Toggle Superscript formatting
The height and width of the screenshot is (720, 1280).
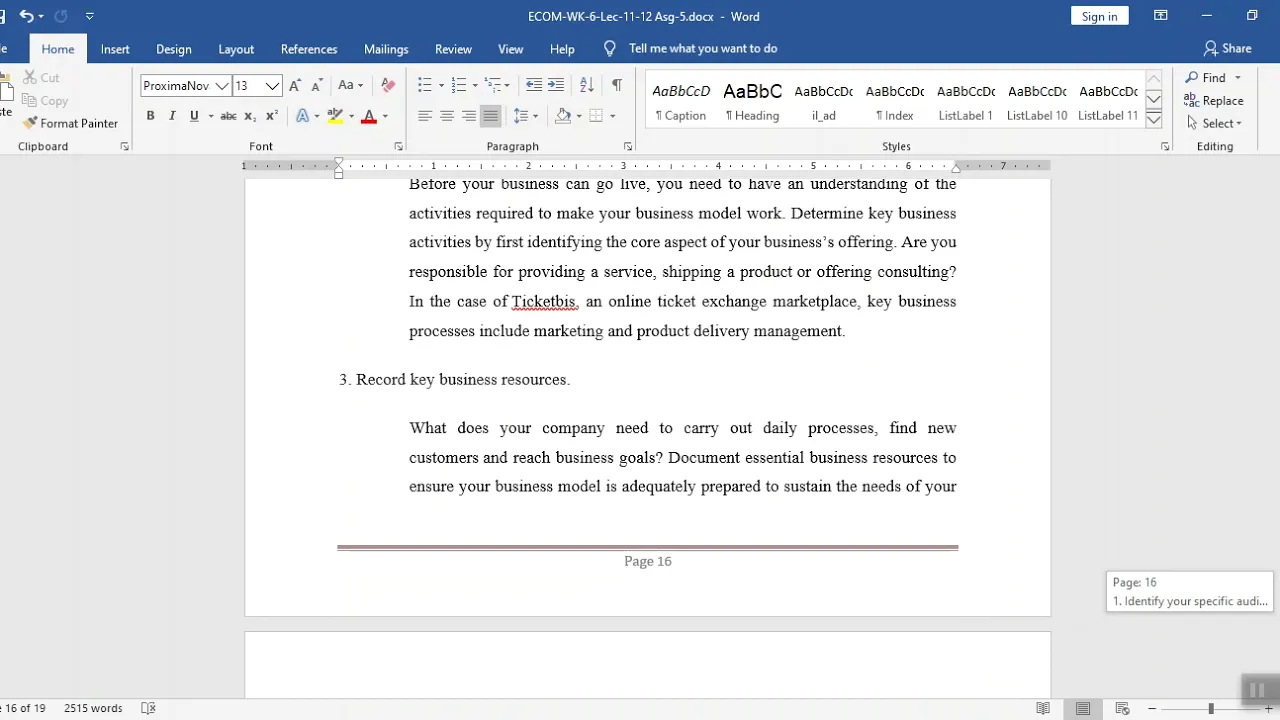pos(272,116)
